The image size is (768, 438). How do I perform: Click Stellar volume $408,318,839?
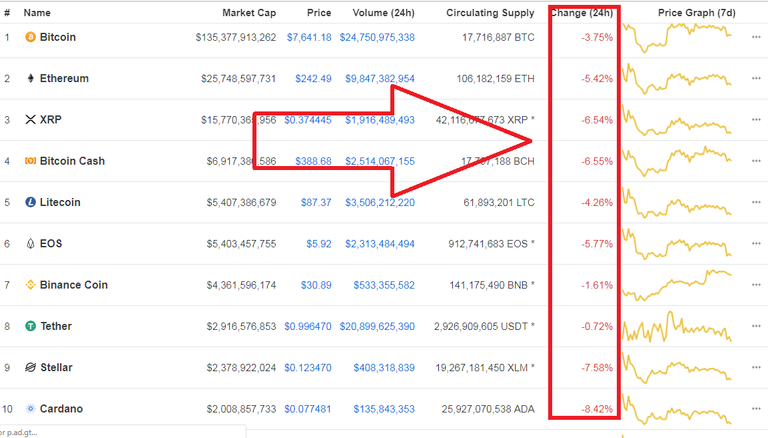pyautogui.click(x=384, y=367)
